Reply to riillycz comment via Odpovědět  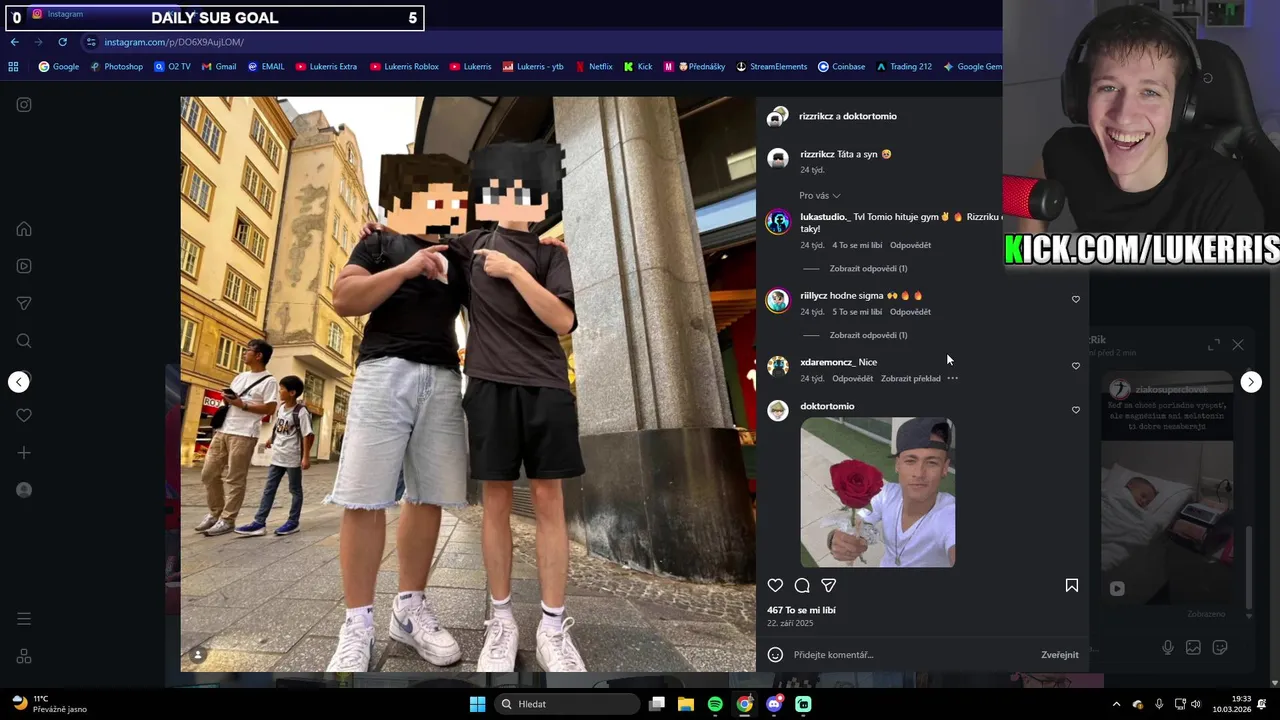tap(910, 312)
